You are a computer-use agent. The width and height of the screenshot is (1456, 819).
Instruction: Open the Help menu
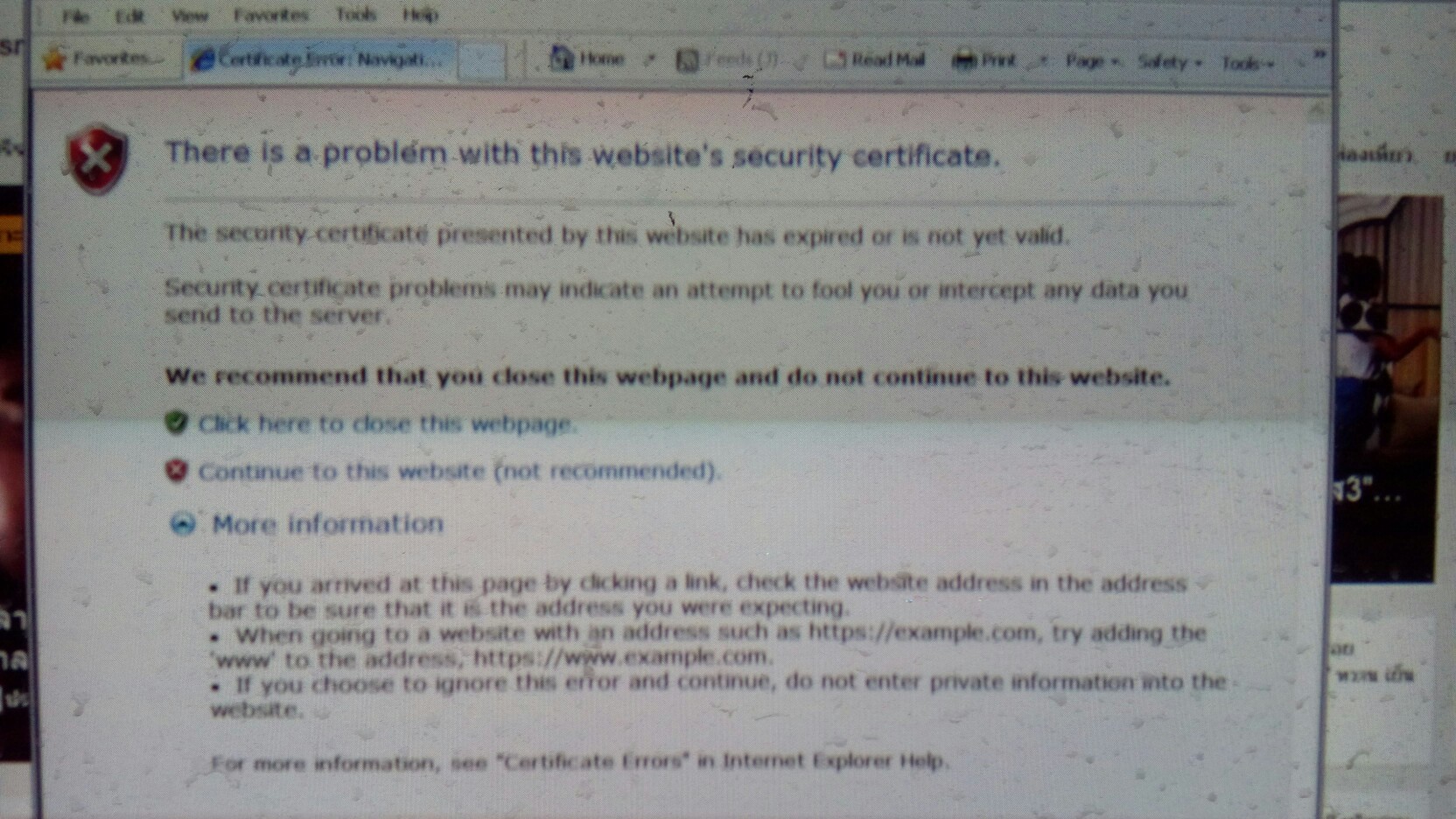click(x=420, y=15)
